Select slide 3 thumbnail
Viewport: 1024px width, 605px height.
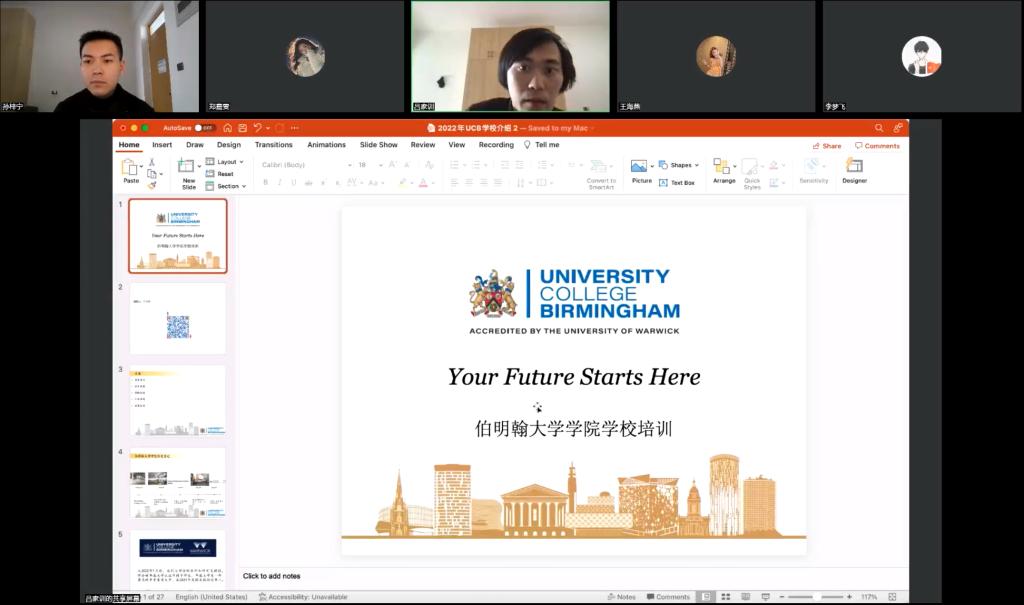pyautogui.click(x=178, y=401)
